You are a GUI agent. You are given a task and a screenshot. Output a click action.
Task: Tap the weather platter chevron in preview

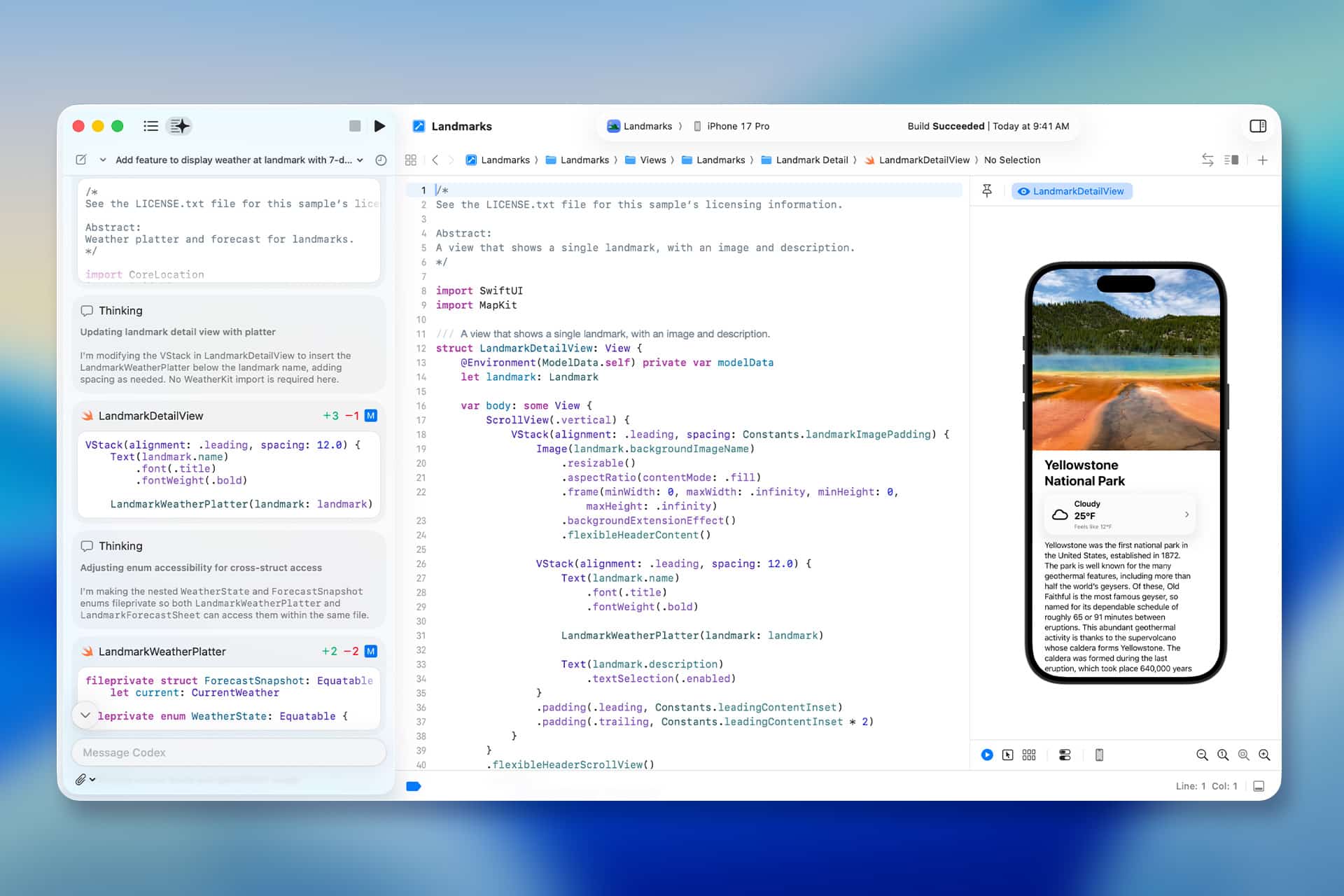coord(1186,514)
